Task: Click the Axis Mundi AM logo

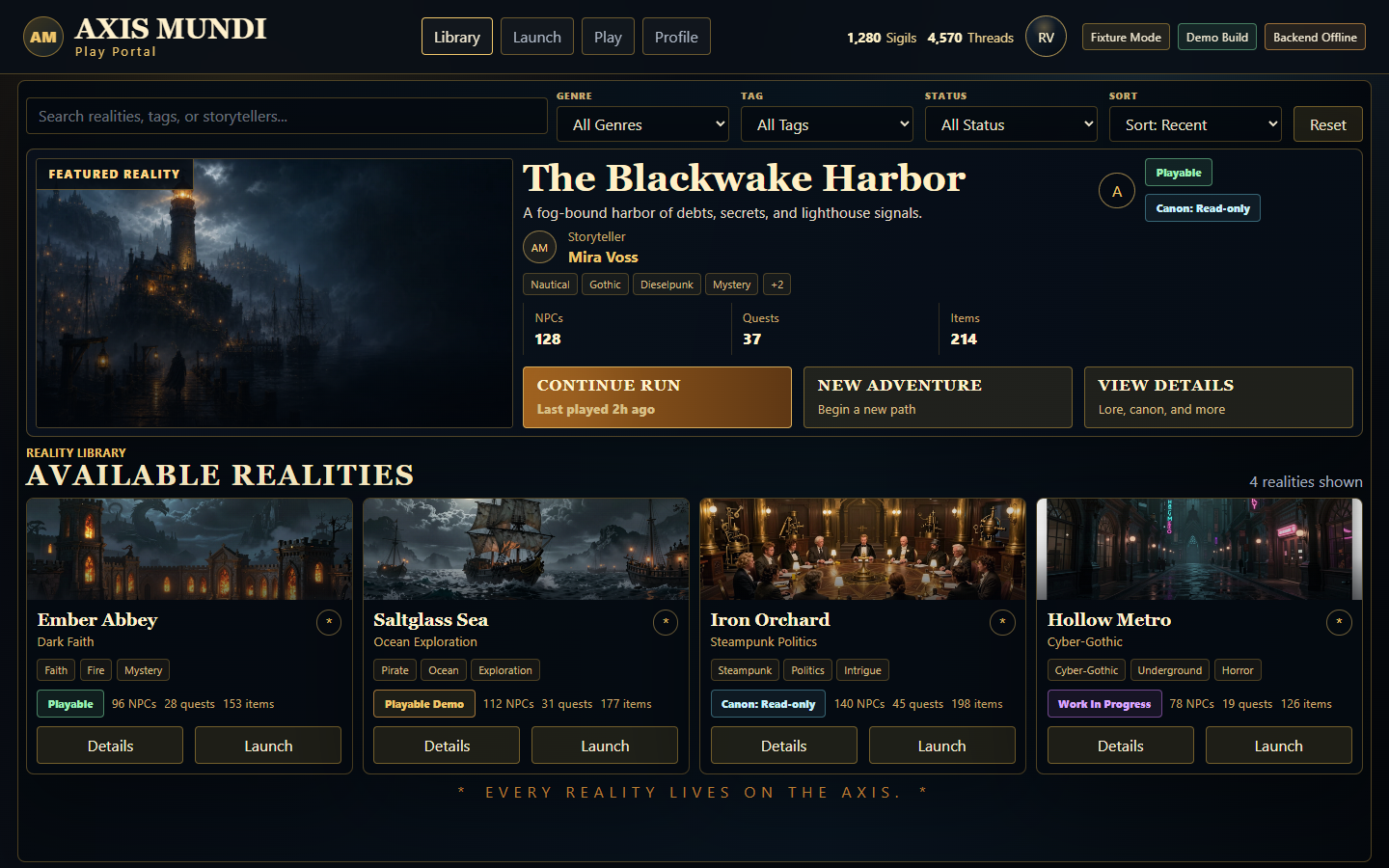Action: (43, 37)
